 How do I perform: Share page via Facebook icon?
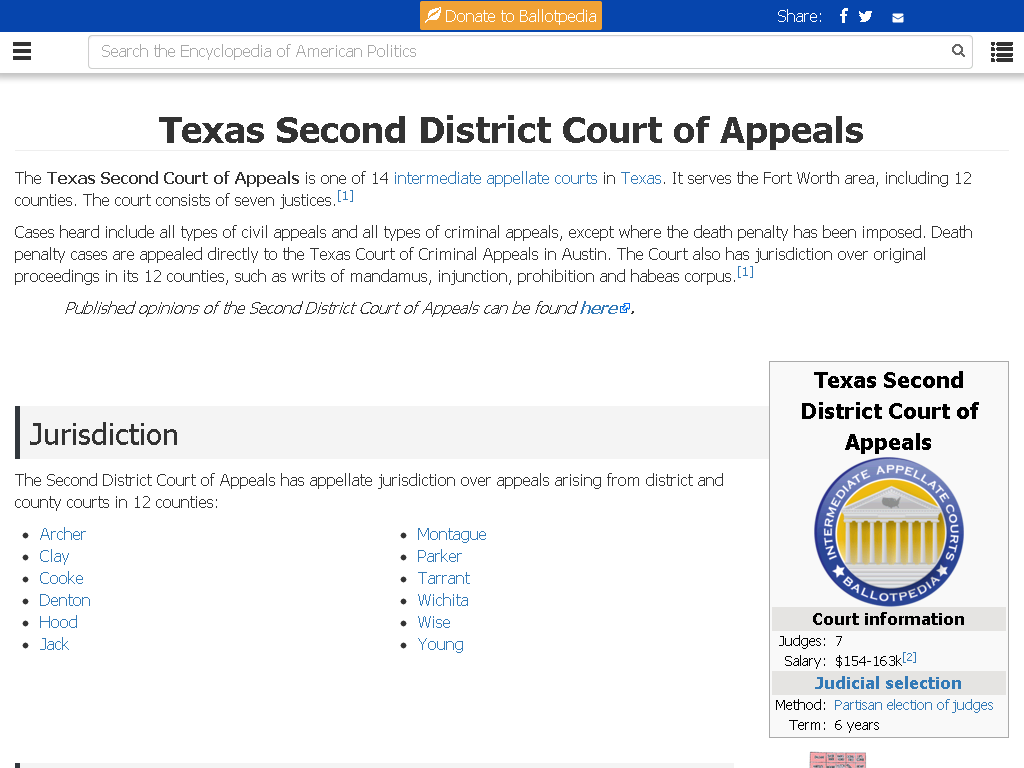tap(844, 16)
